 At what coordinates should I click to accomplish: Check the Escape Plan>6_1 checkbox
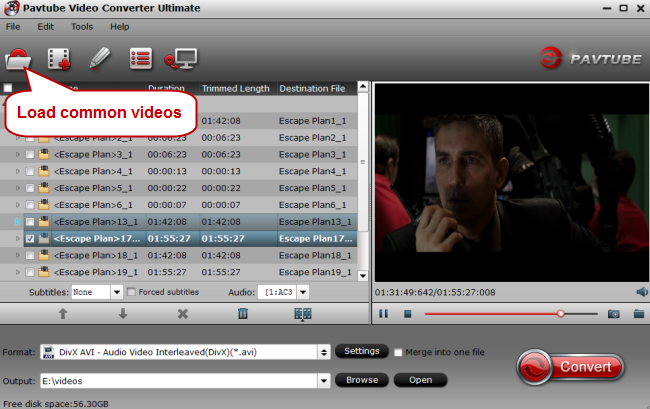tap(30, 205)
